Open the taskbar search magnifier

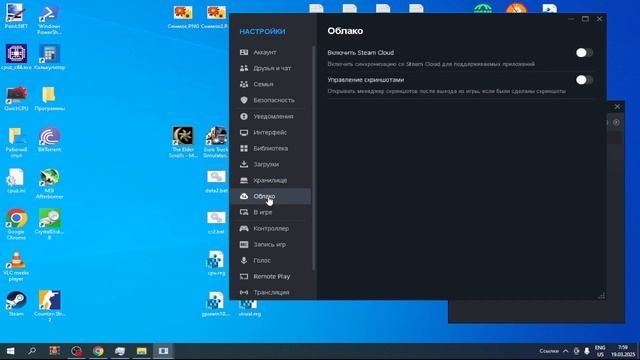32,351
